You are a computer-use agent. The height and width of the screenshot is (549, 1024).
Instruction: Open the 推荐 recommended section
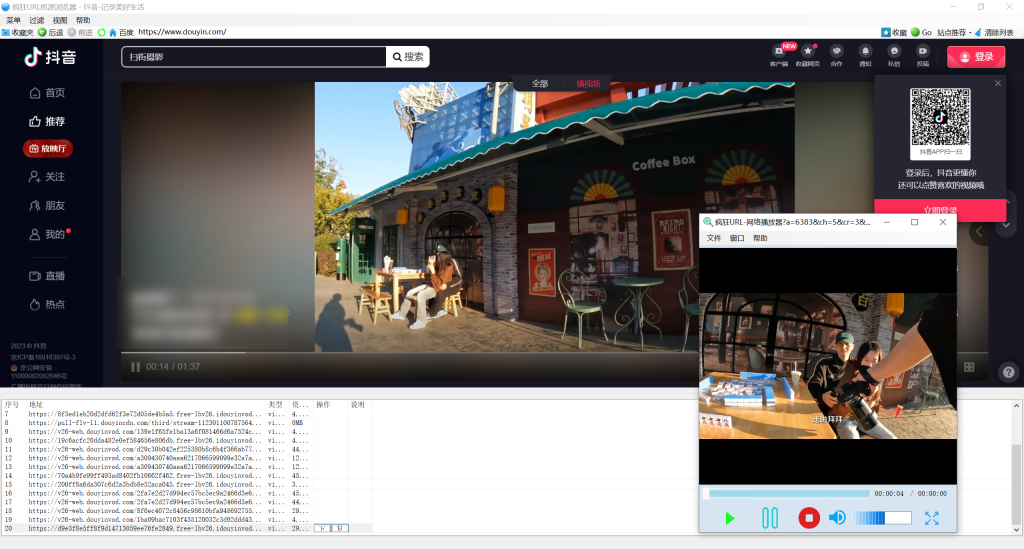(47, 121)
